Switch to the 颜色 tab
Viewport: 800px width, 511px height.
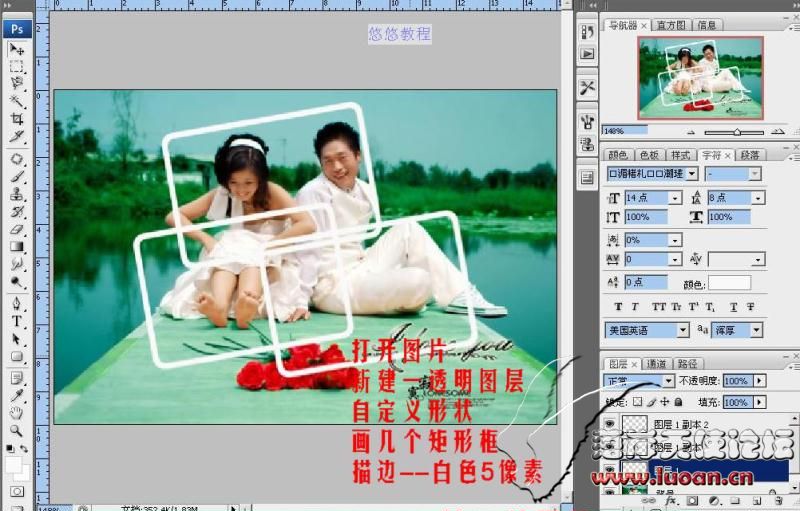617,155
